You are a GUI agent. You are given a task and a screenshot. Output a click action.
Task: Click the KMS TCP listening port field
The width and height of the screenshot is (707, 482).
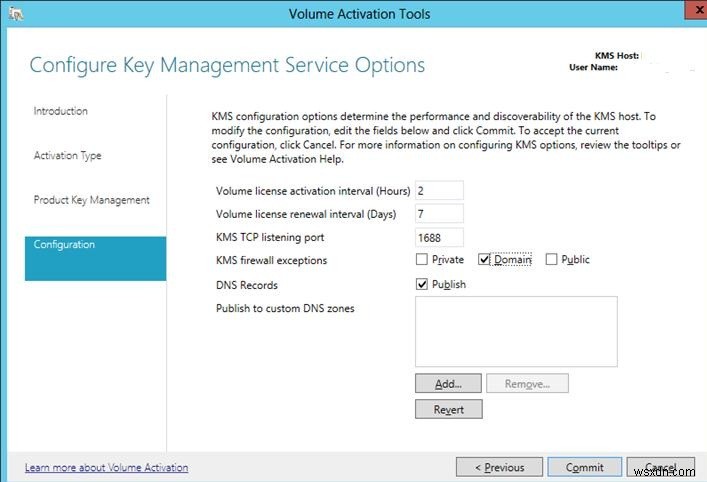pos(439,237)
